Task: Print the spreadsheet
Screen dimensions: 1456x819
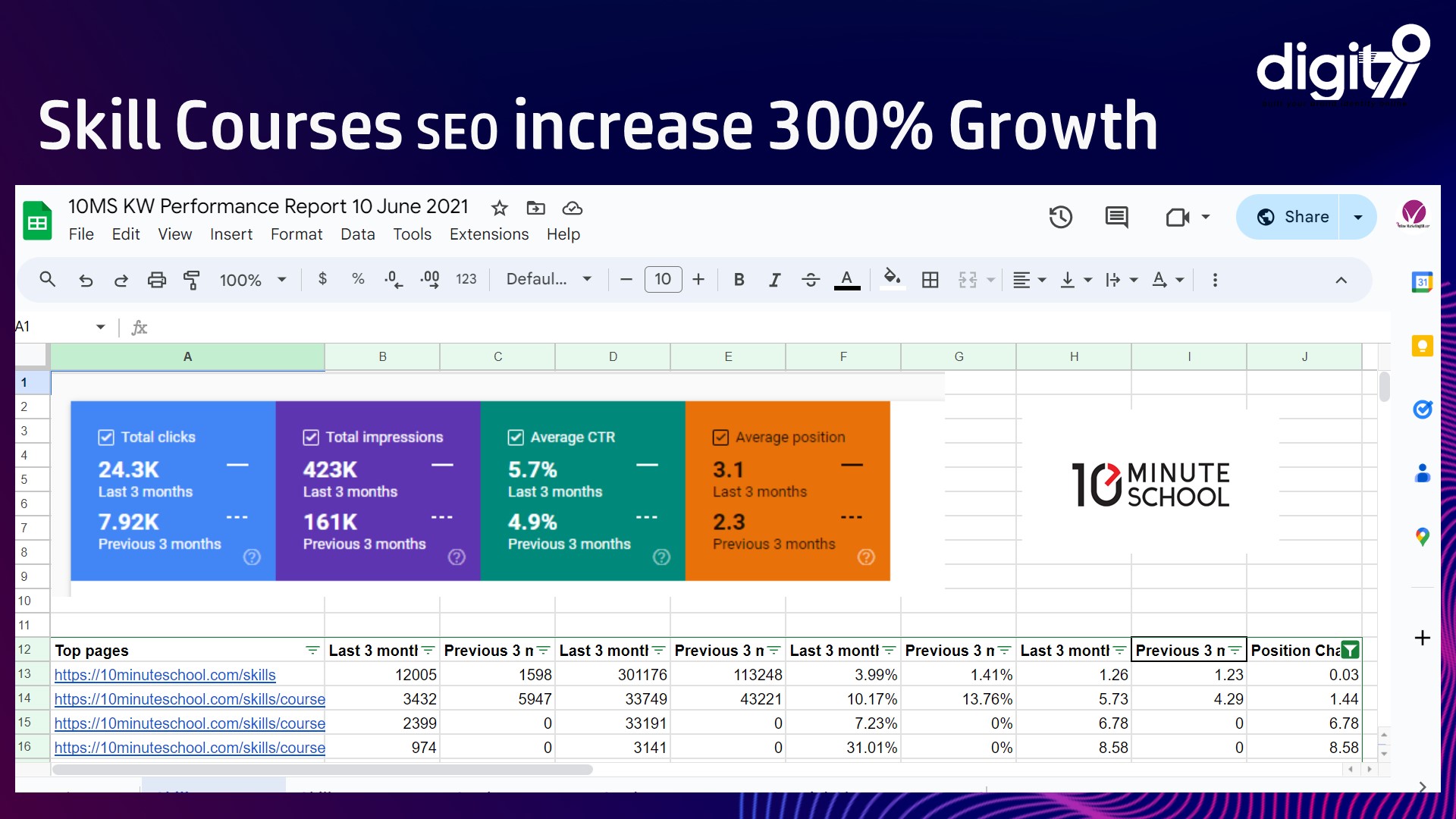Action: click(x=157, y=281)
